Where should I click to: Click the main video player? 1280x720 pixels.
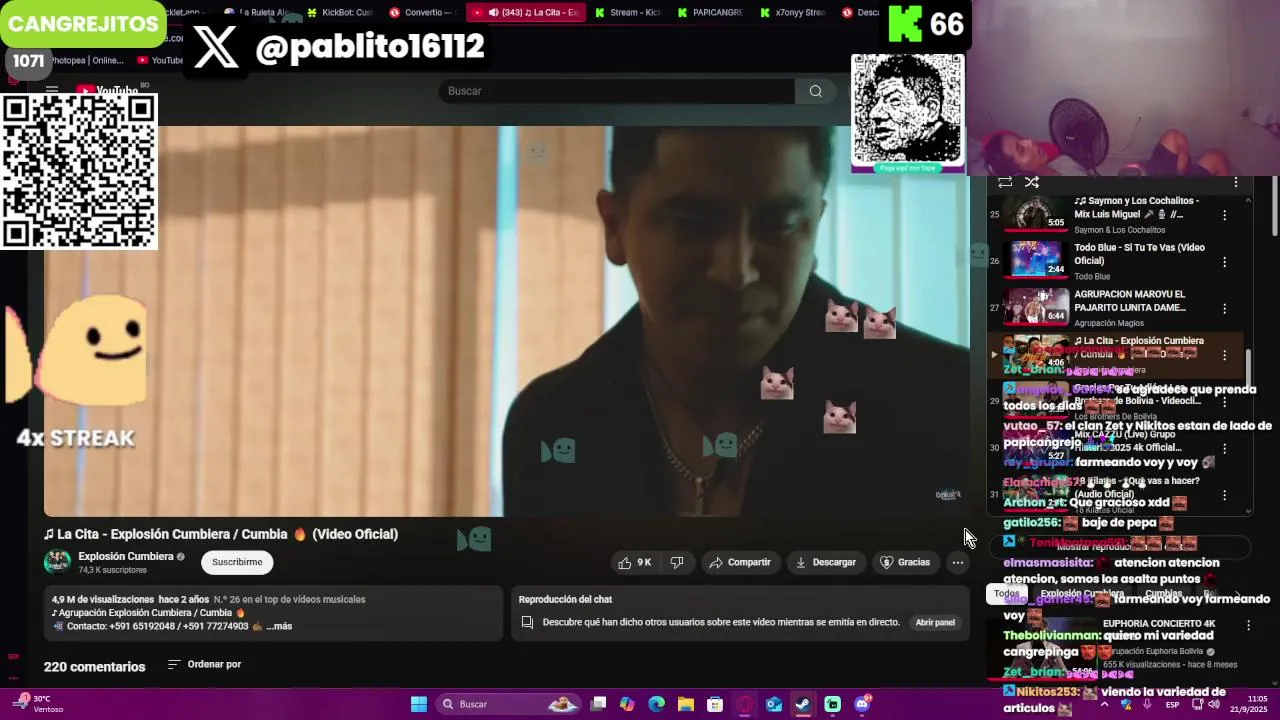(x=506, y=321)
